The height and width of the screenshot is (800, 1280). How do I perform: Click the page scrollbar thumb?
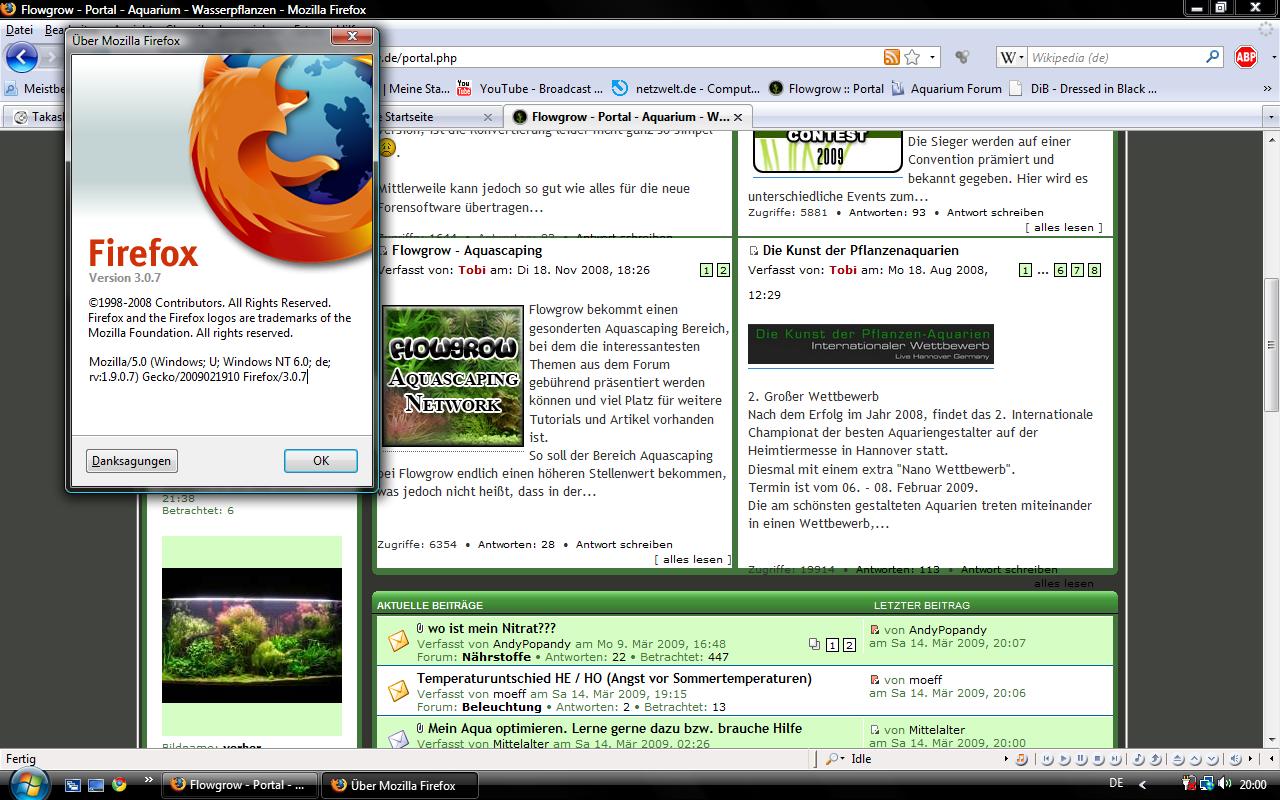click(x=1271, y=344)
